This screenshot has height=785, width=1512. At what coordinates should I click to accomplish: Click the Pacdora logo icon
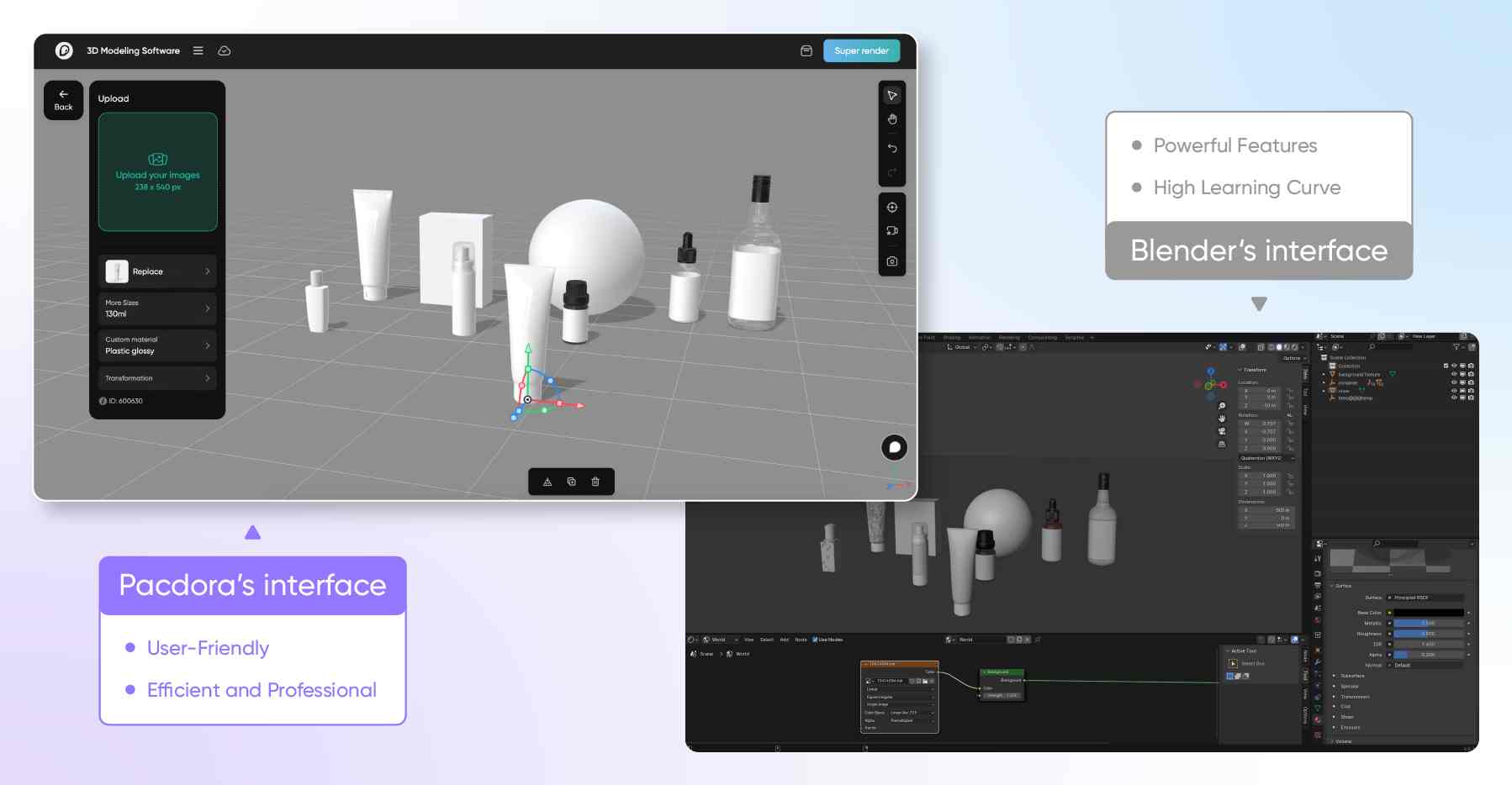tap(64, 50)
